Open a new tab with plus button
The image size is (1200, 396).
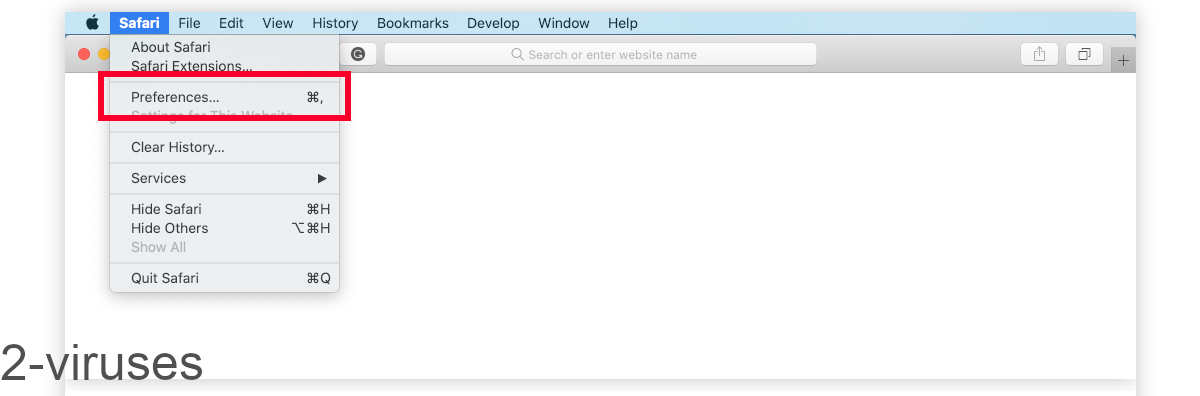1124,60
